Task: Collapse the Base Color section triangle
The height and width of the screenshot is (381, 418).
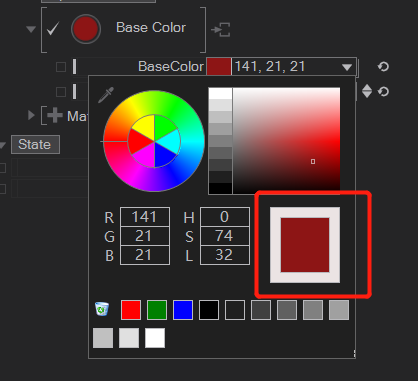Action: 31,29
